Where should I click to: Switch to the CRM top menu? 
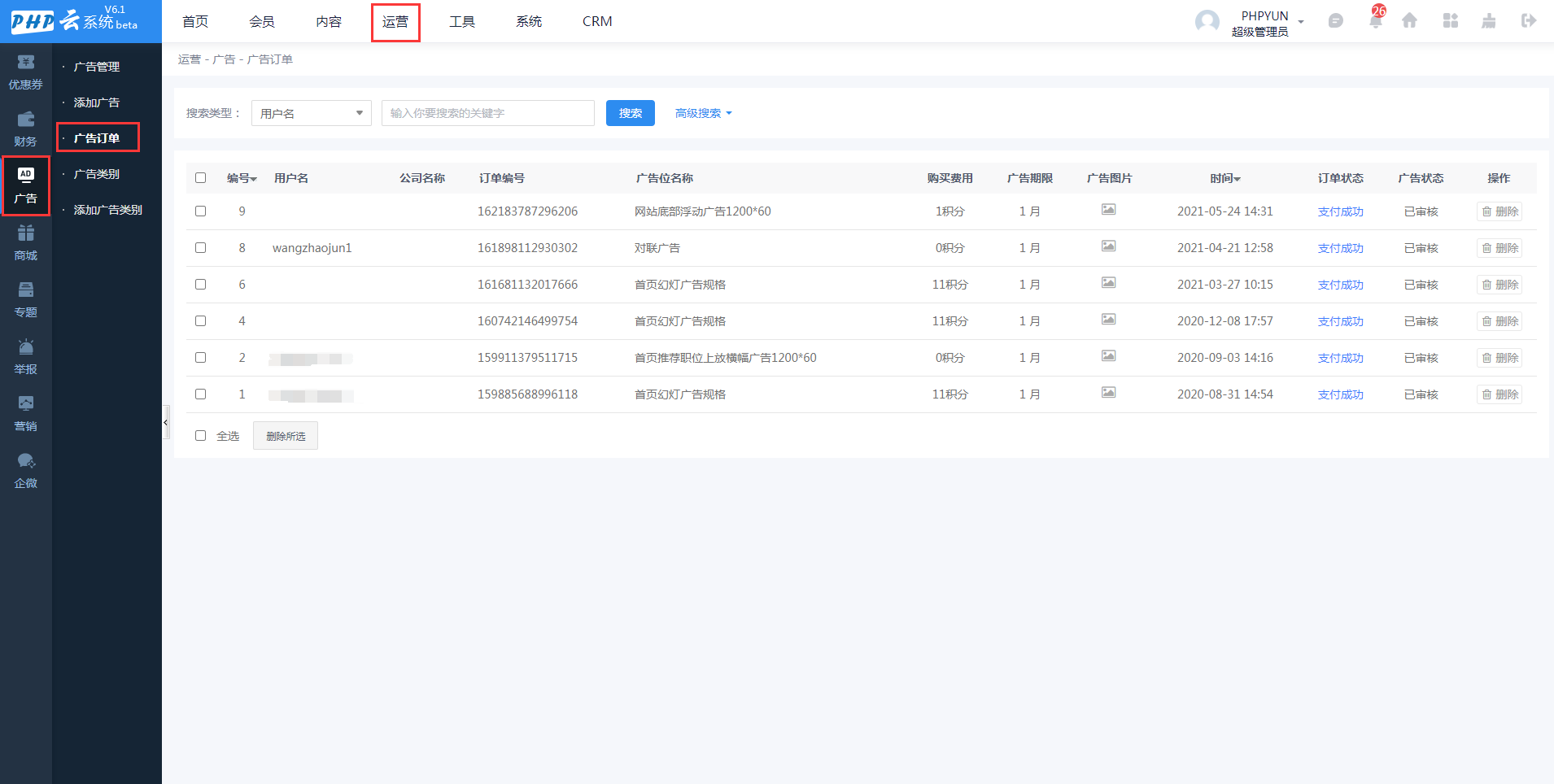pos(597,21)
